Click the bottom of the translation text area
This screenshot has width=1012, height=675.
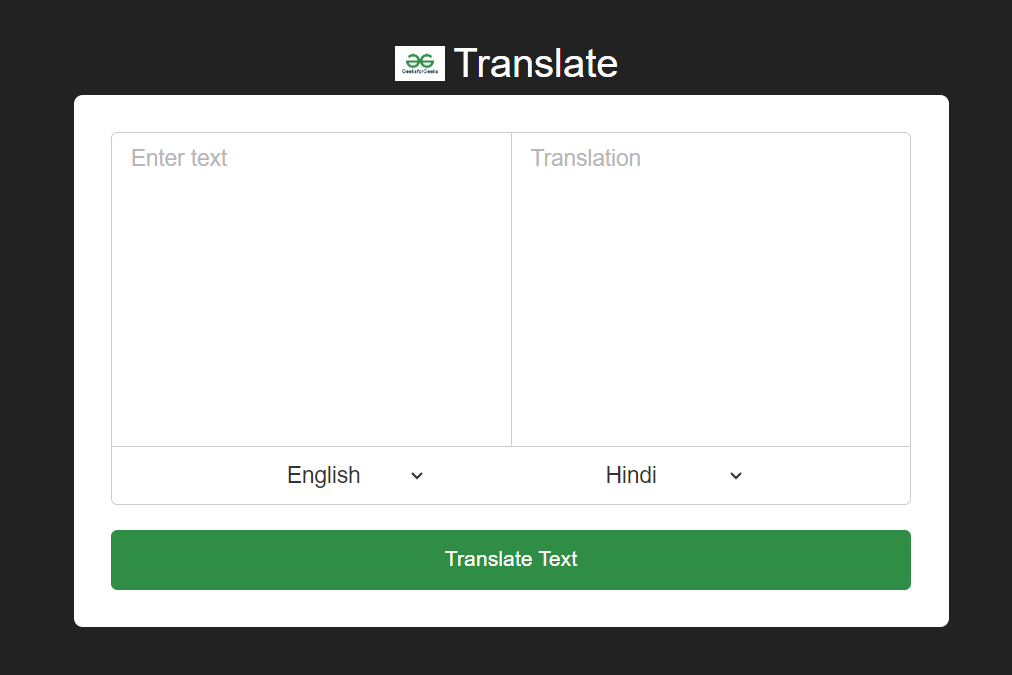click(710, 430)
